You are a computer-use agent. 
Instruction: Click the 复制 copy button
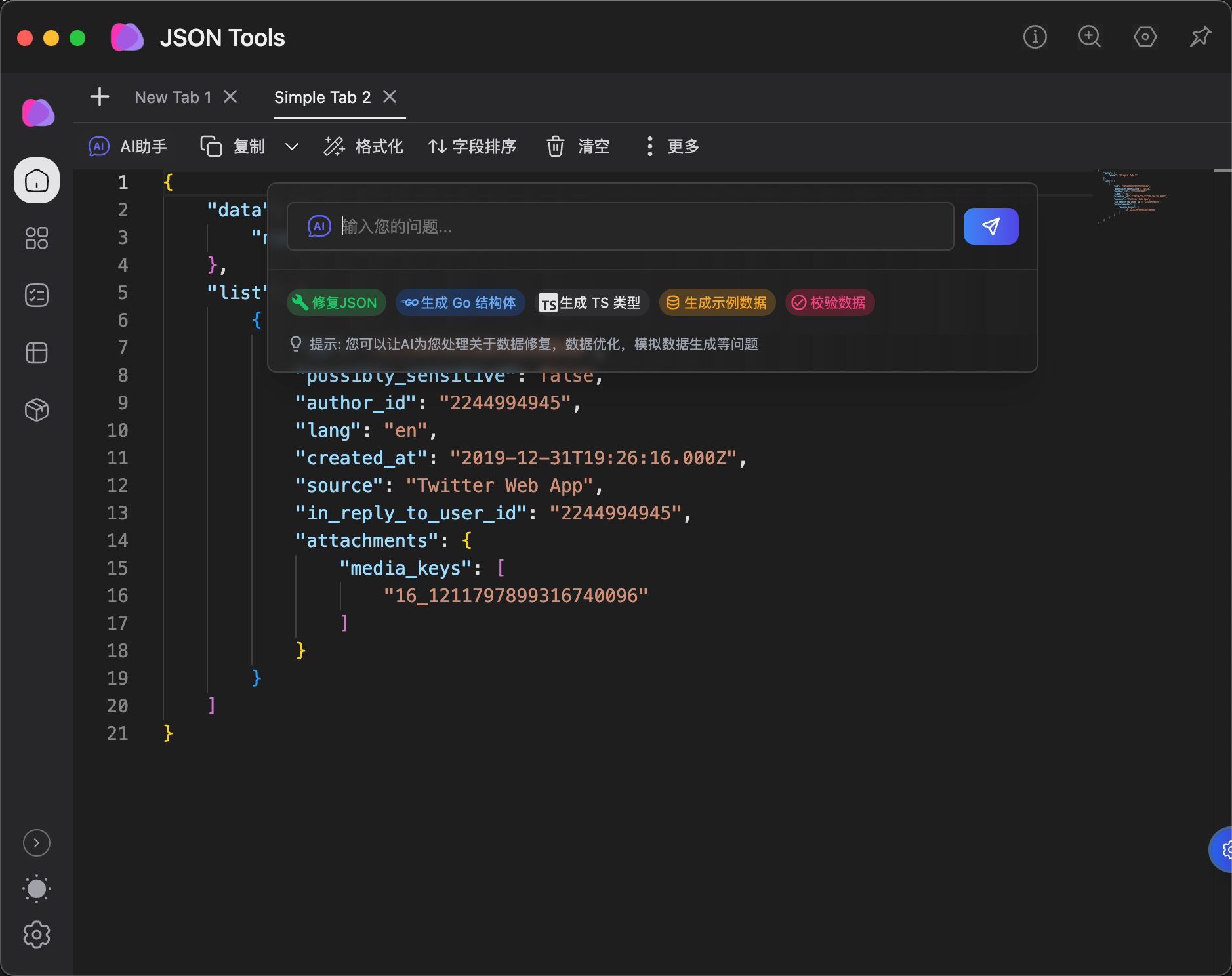234,146
